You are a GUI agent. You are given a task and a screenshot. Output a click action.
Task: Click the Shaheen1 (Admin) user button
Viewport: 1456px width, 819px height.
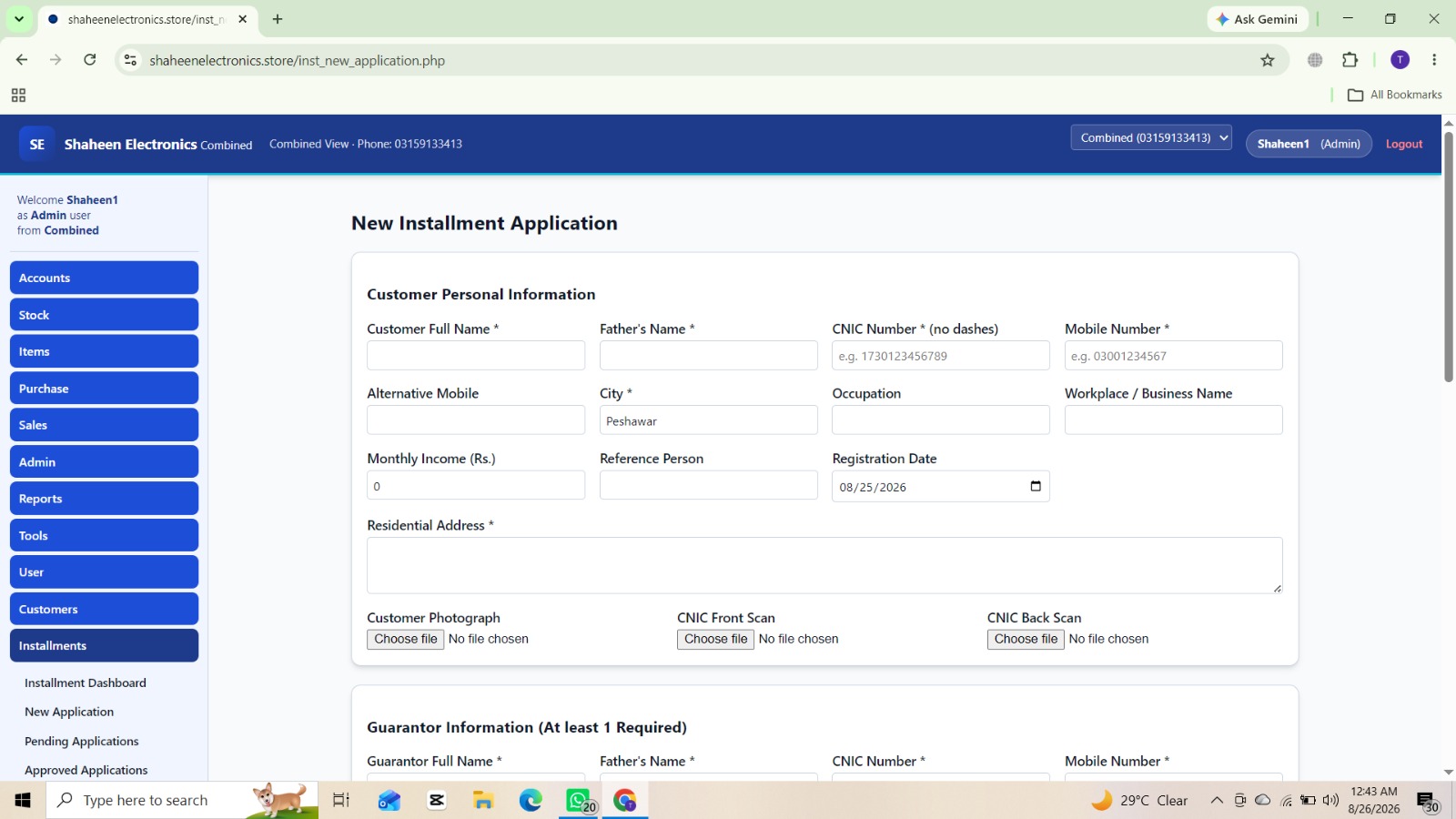[x=1309, y=144]
